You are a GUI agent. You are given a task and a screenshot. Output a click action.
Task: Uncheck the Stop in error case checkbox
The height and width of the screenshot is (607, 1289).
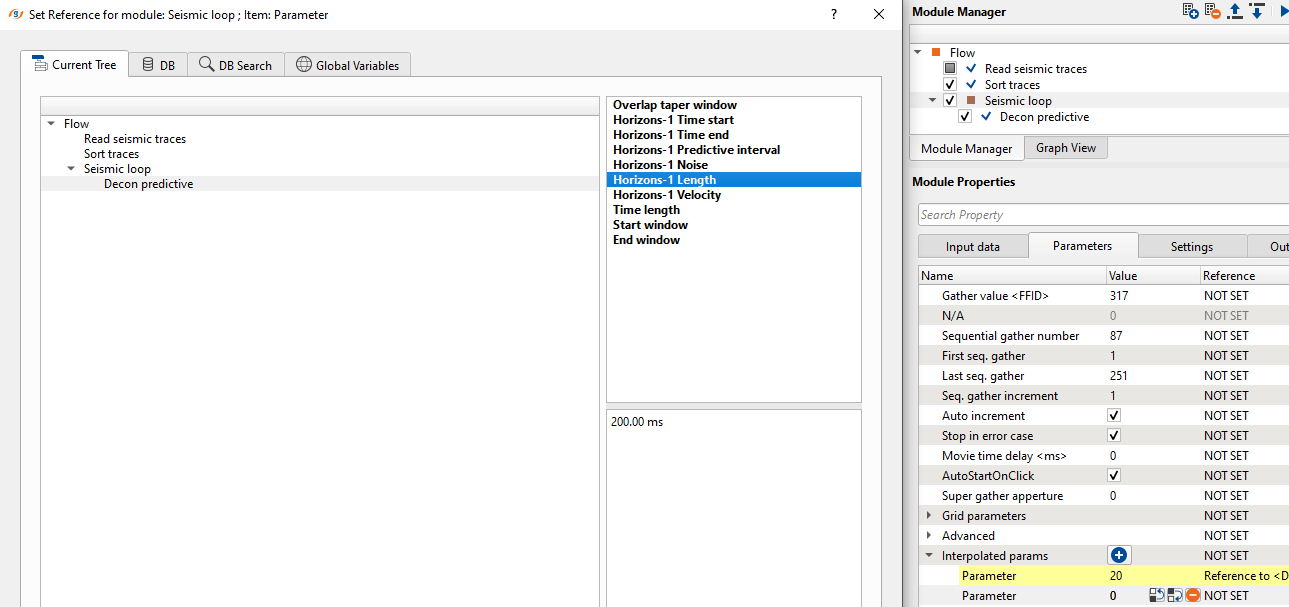pos(1114,435)
